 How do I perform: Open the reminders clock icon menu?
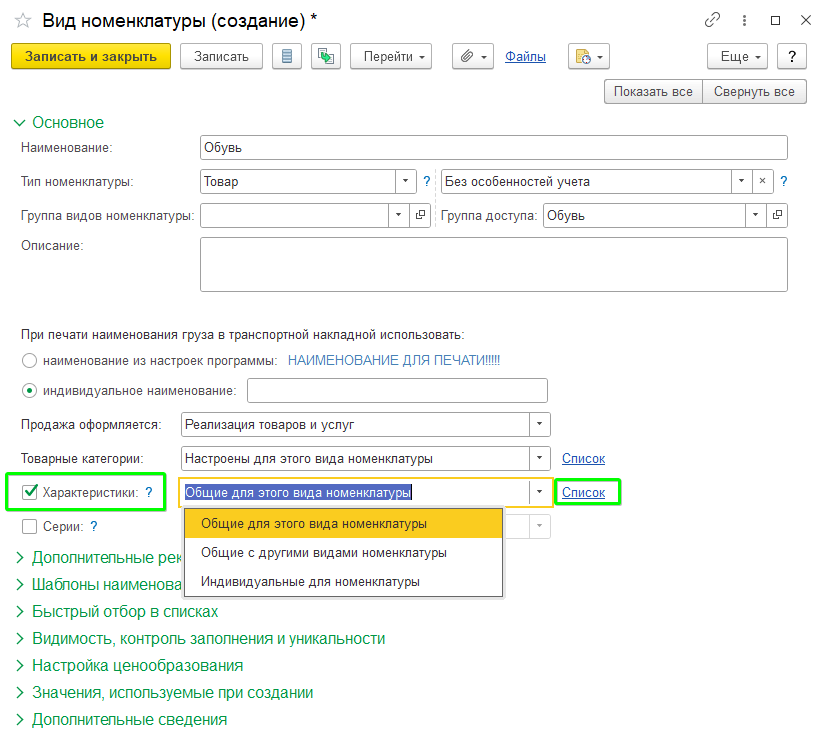tap(589, 56)
